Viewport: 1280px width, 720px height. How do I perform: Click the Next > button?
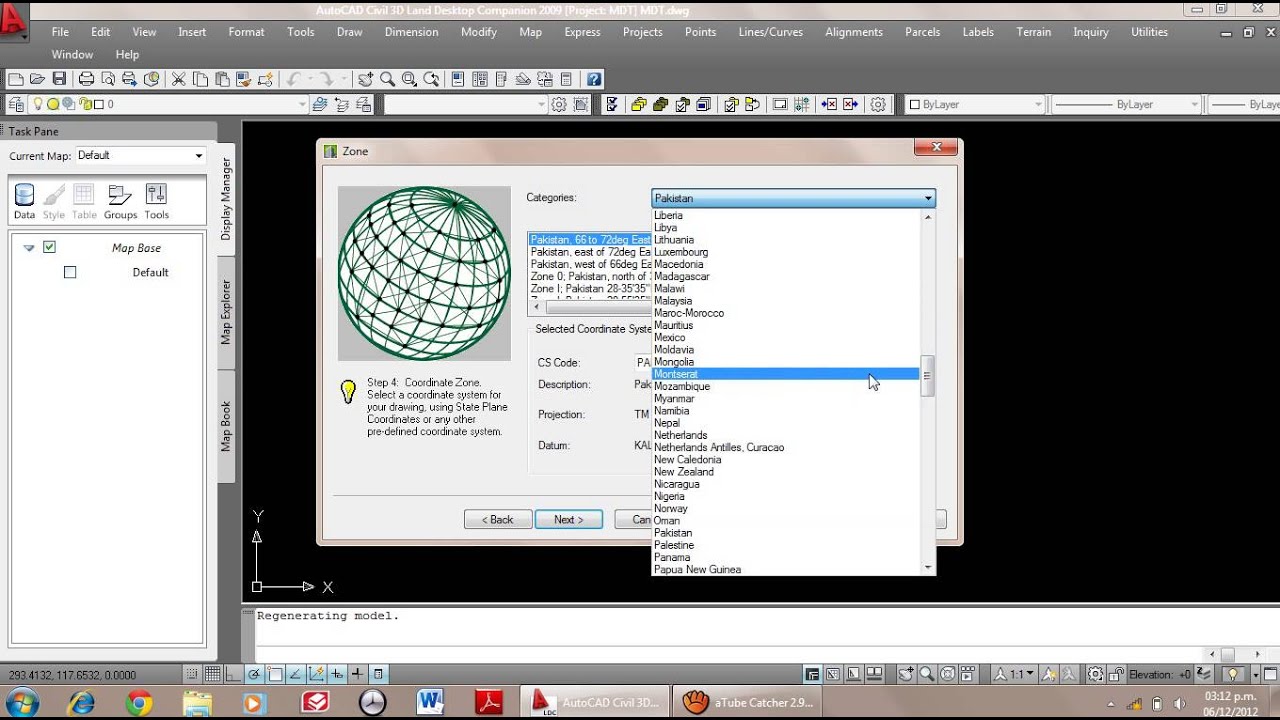tap(568, 519)
